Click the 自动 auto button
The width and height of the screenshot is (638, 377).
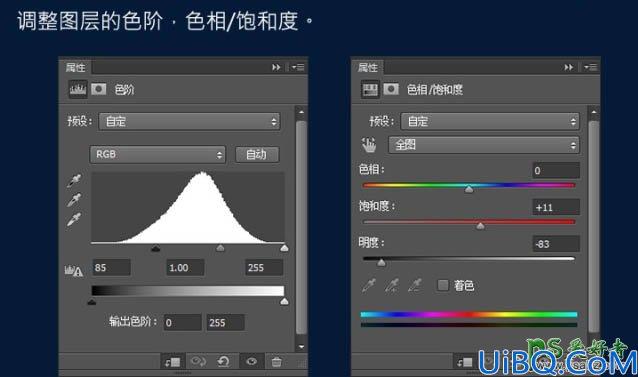(257, 155)
